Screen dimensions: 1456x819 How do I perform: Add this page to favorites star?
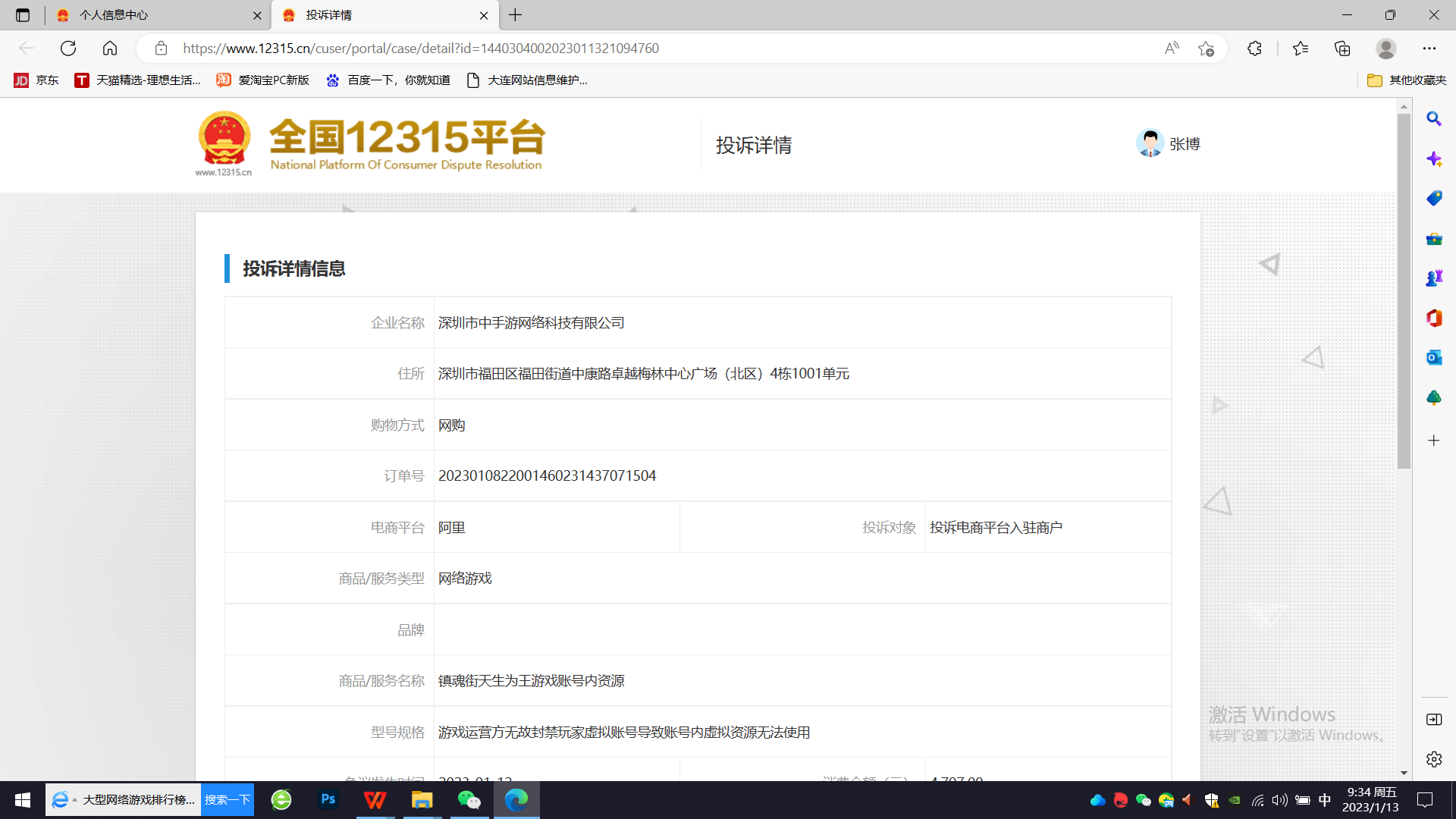[1206, 49]
